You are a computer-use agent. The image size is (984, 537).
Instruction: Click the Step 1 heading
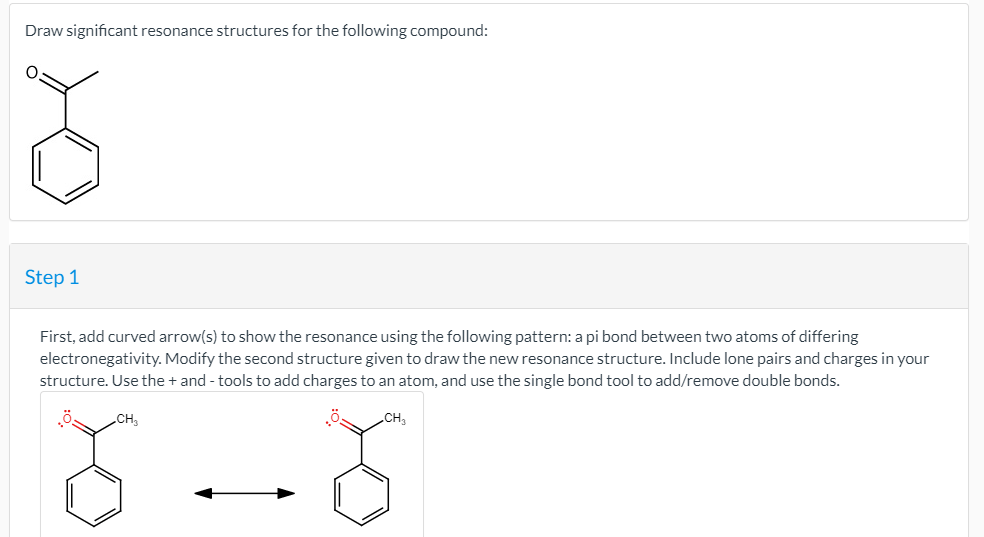52,277
